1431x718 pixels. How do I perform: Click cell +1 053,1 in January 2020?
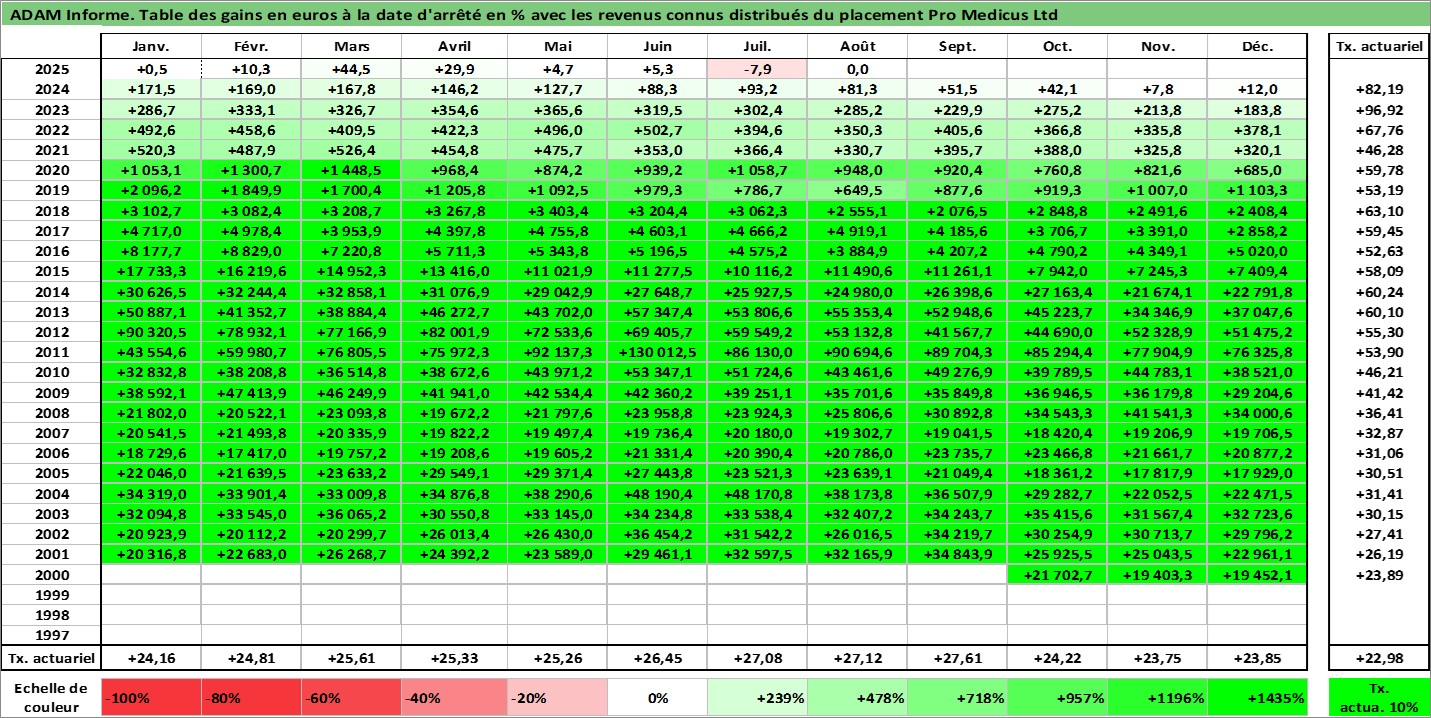151,169
